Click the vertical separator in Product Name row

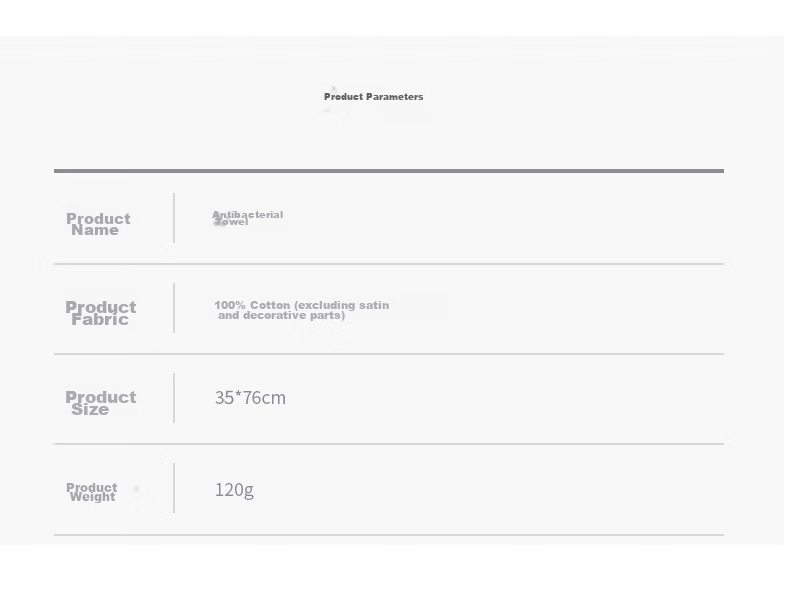[x=174, y=218]
